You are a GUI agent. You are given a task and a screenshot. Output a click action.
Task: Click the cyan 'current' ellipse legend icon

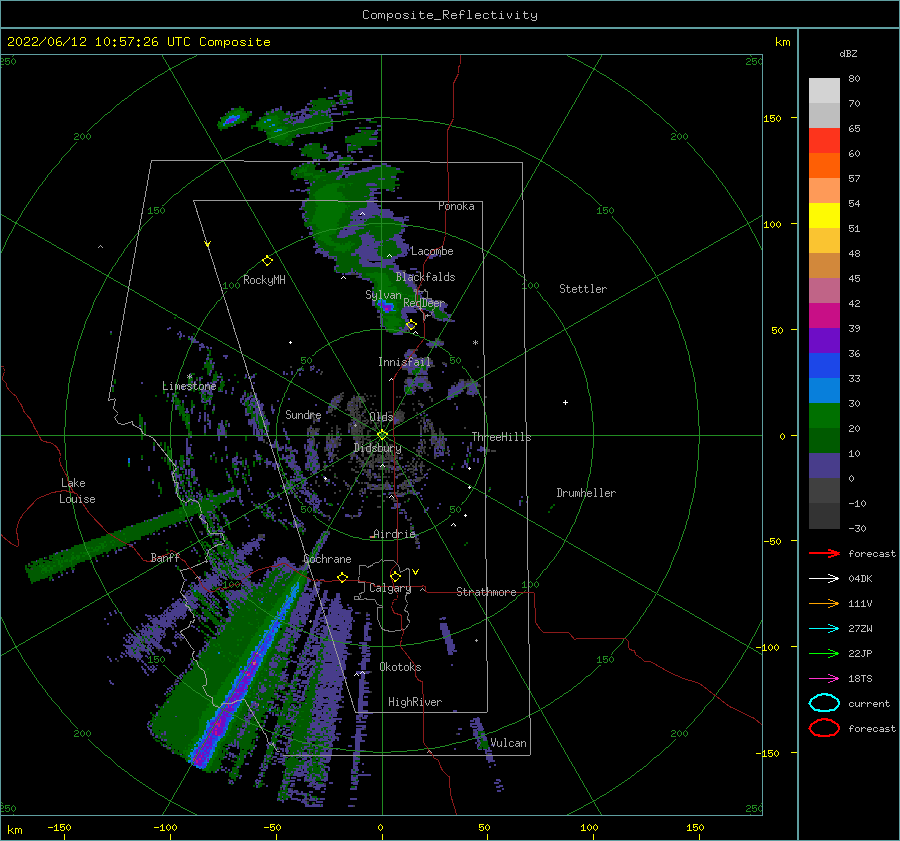coord(824,703)
